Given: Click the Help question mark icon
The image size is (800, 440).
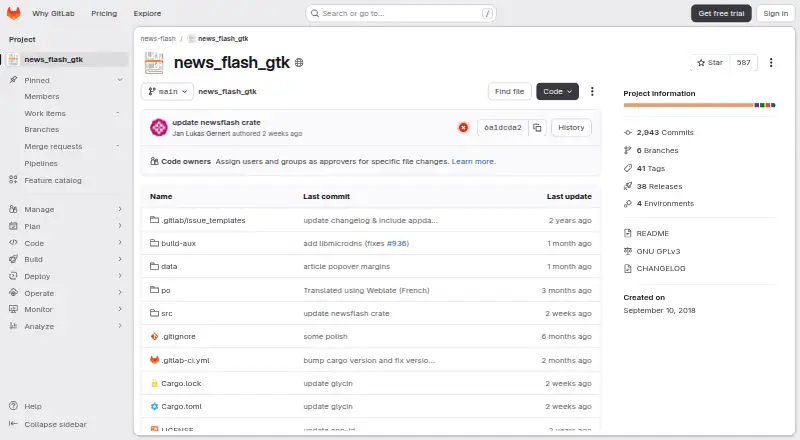Looking at the screenshot, I should (x=14, y=406).
